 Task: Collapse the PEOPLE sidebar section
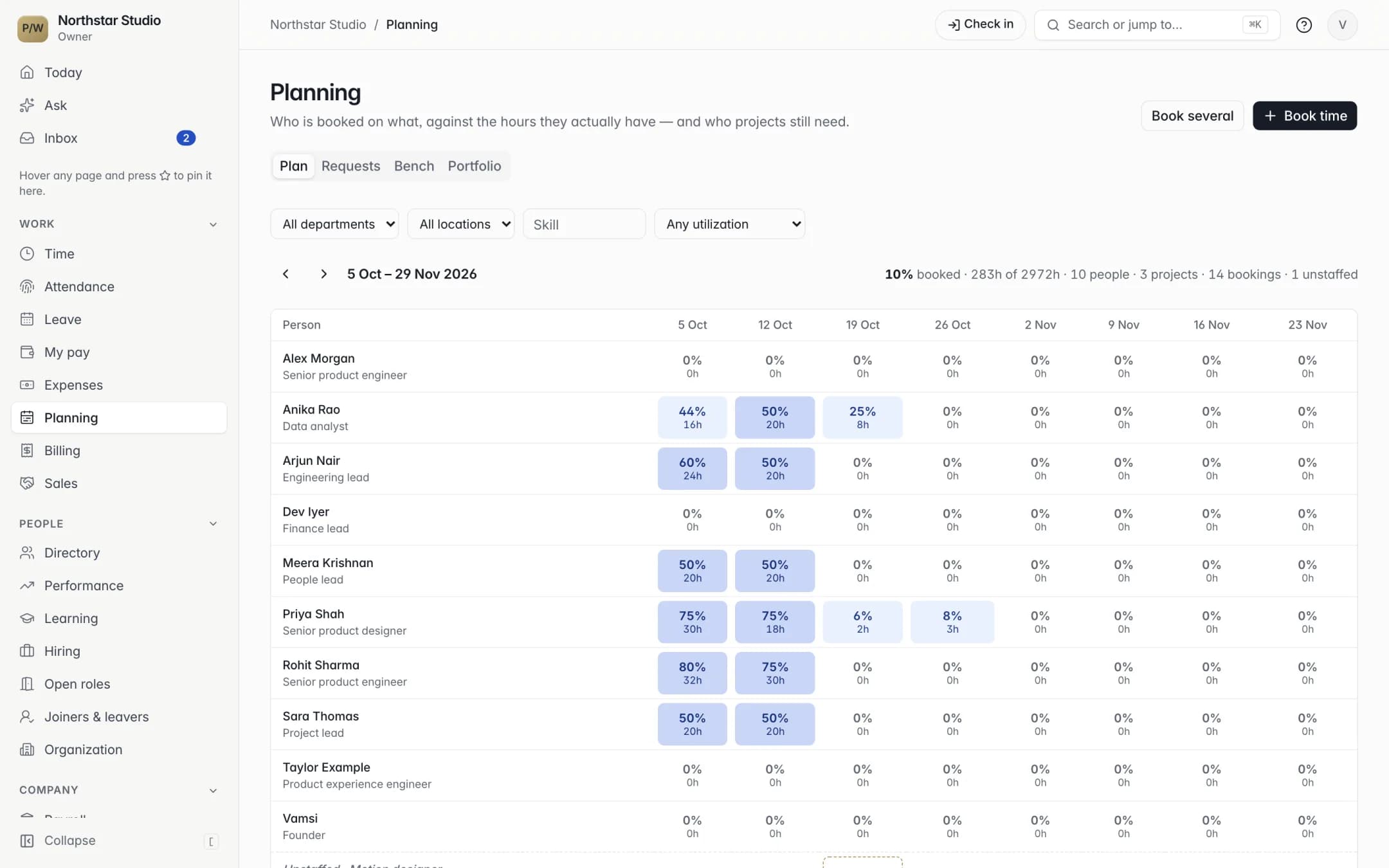213,523
